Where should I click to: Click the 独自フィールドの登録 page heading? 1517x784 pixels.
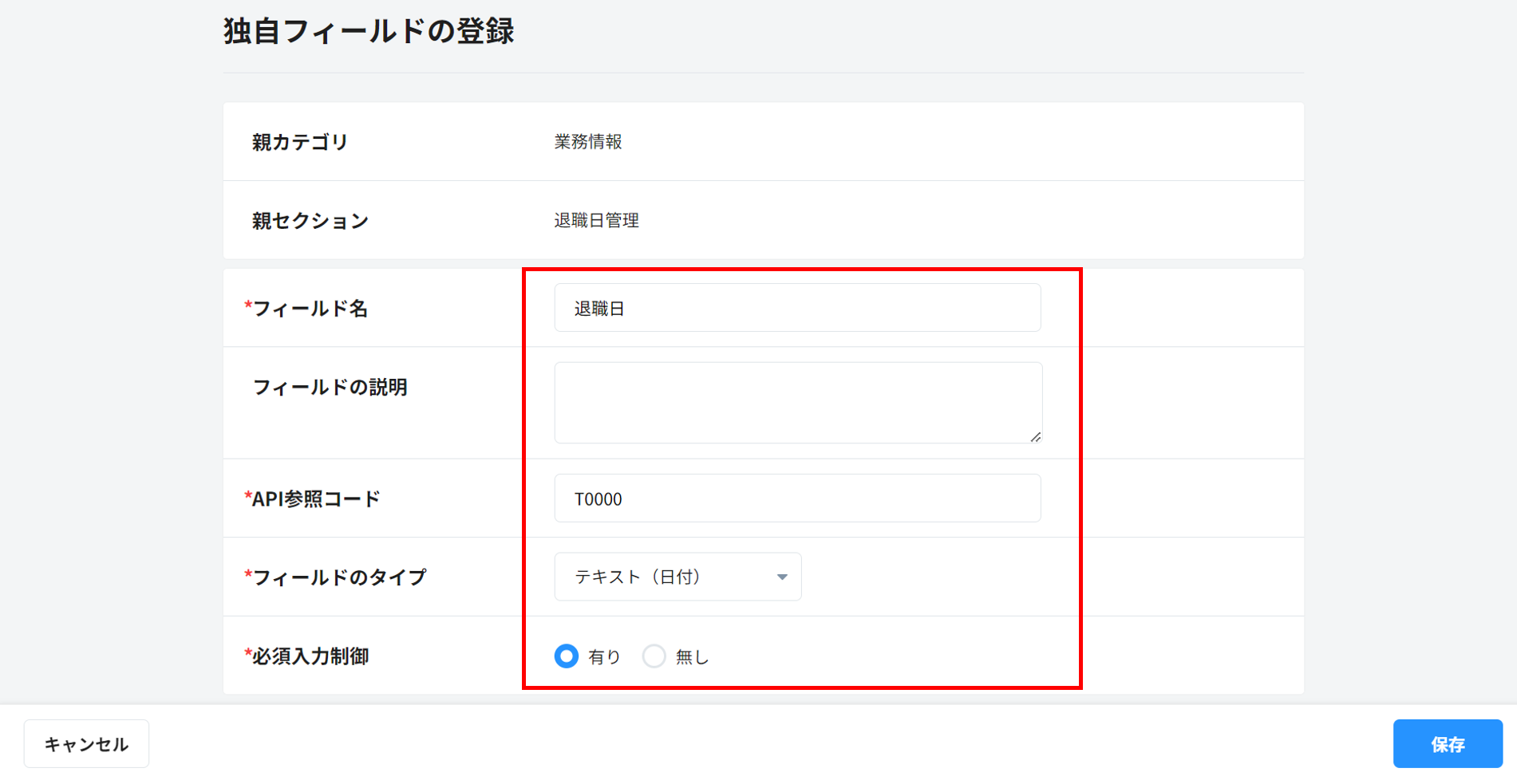pyautogui.click(x=369, y=32)
